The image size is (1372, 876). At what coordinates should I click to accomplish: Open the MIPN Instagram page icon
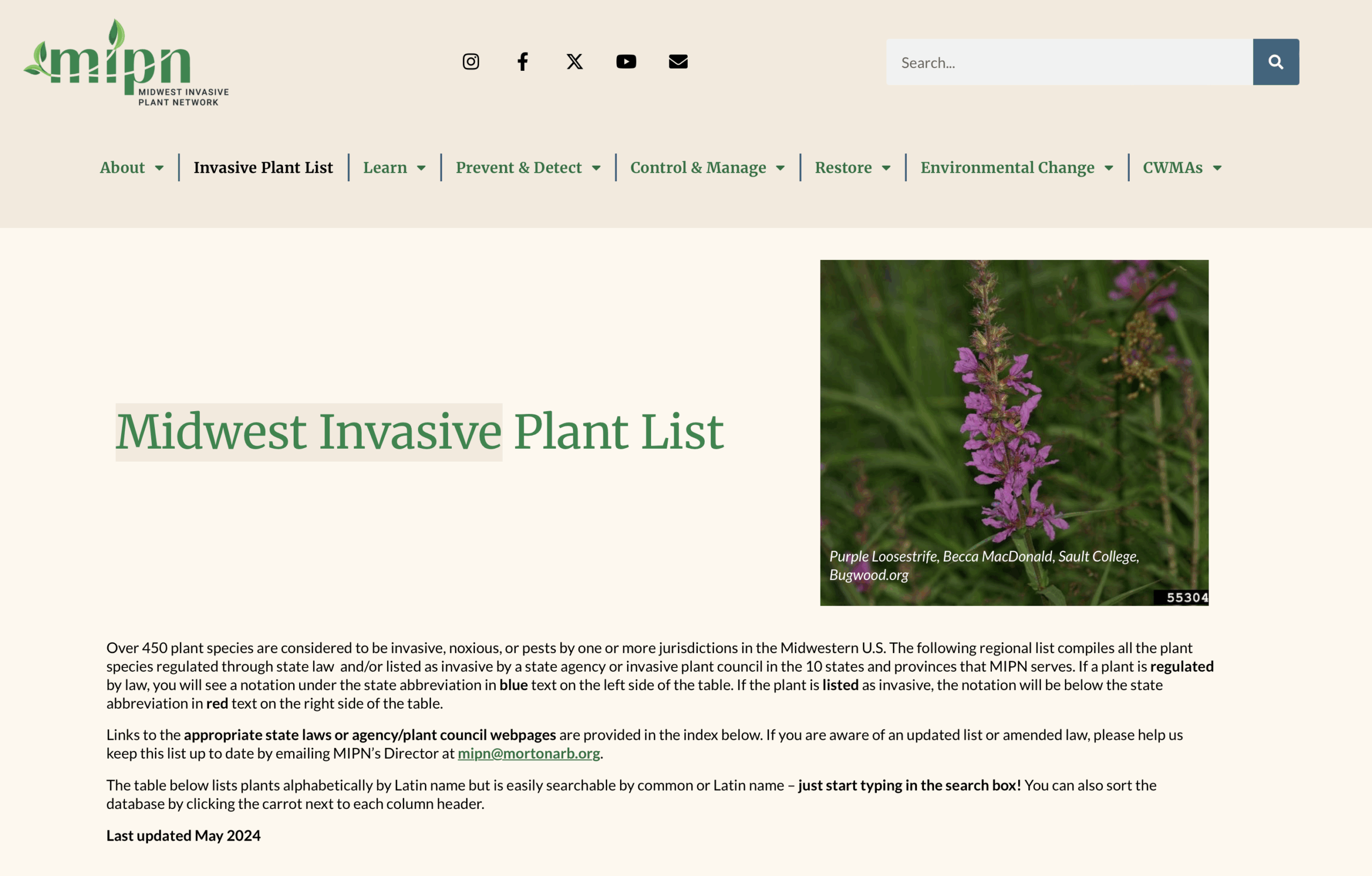471,62
